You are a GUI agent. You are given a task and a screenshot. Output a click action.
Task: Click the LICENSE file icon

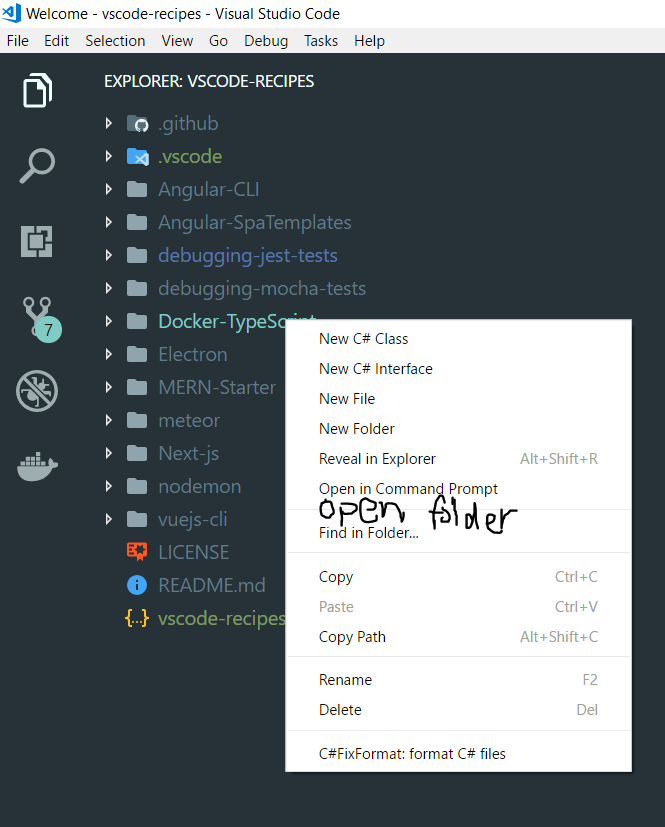[x=138, y=552]
